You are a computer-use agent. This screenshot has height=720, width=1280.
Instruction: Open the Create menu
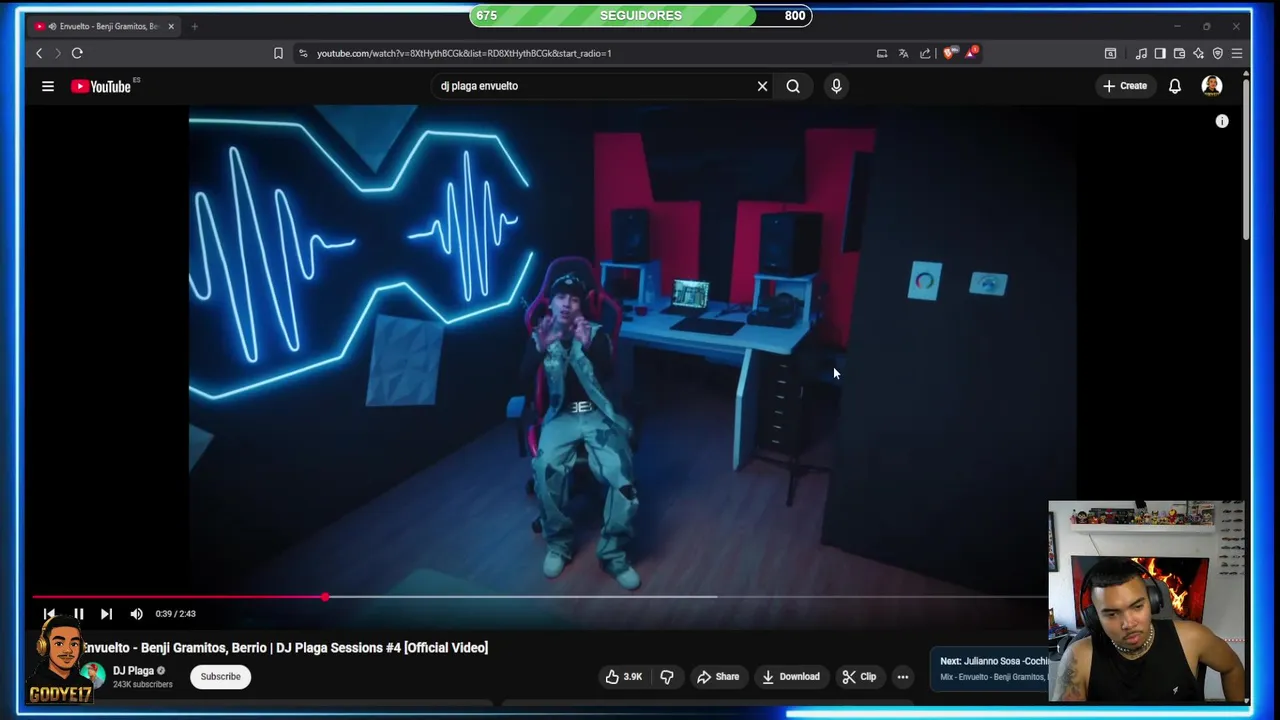tap(1125, 86)
